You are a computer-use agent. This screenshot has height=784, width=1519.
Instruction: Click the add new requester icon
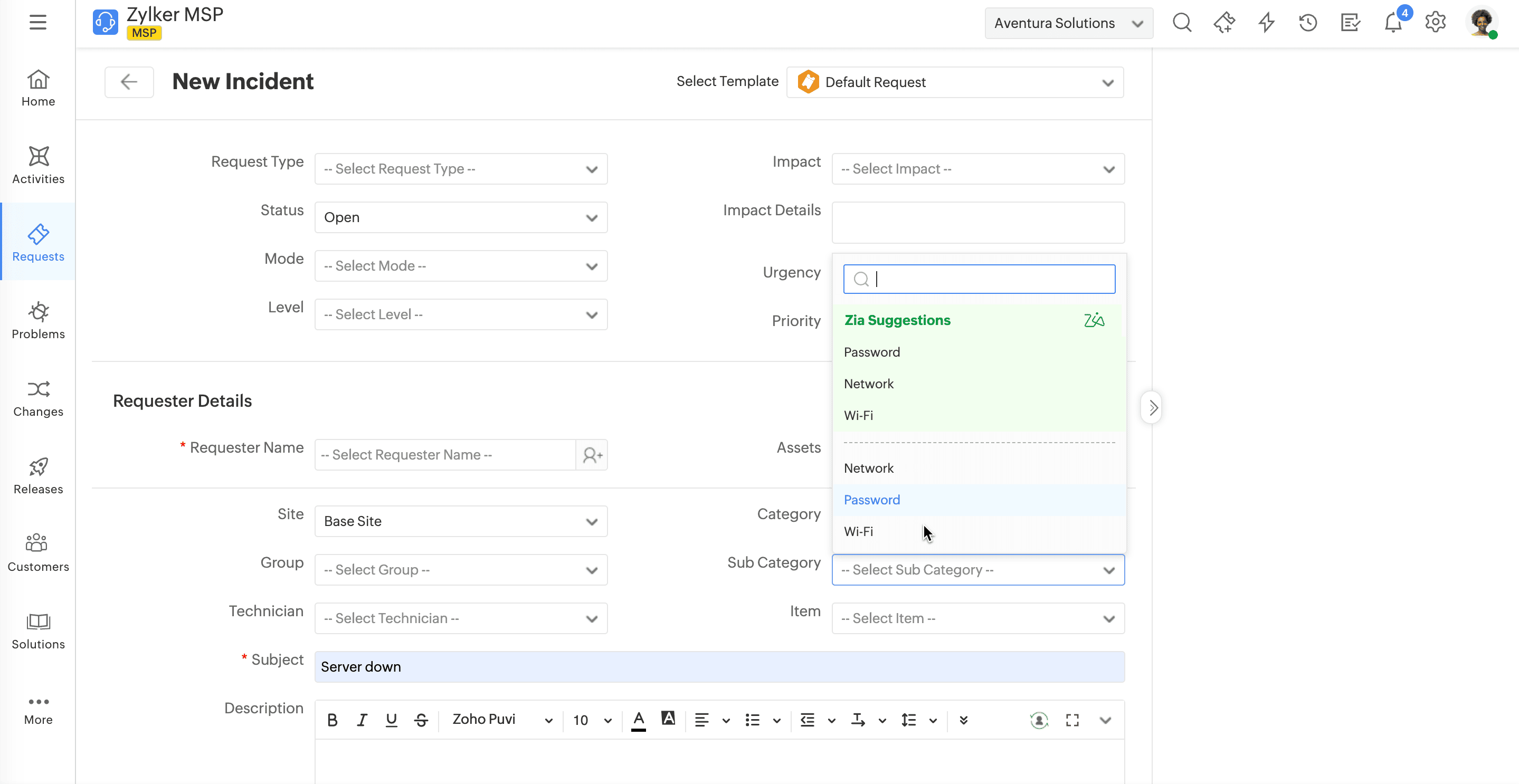coord(592,455)
